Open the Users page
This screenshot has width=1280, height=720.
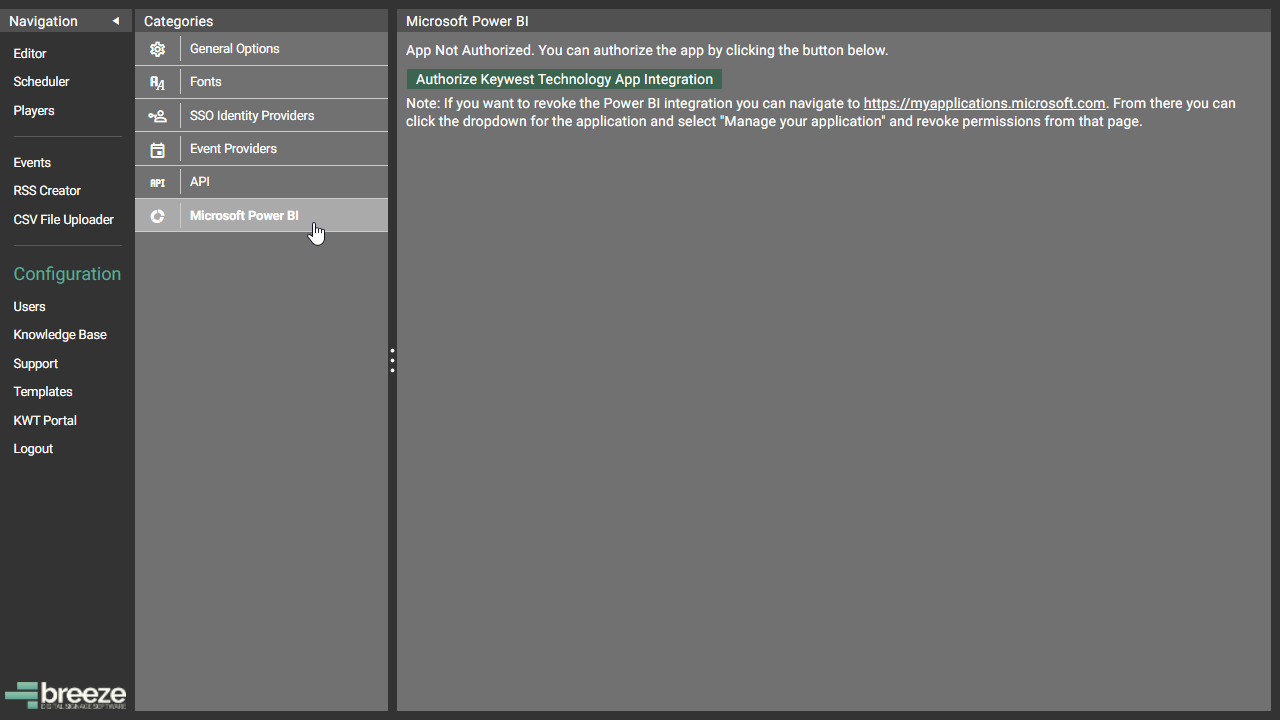coord(29,306)
